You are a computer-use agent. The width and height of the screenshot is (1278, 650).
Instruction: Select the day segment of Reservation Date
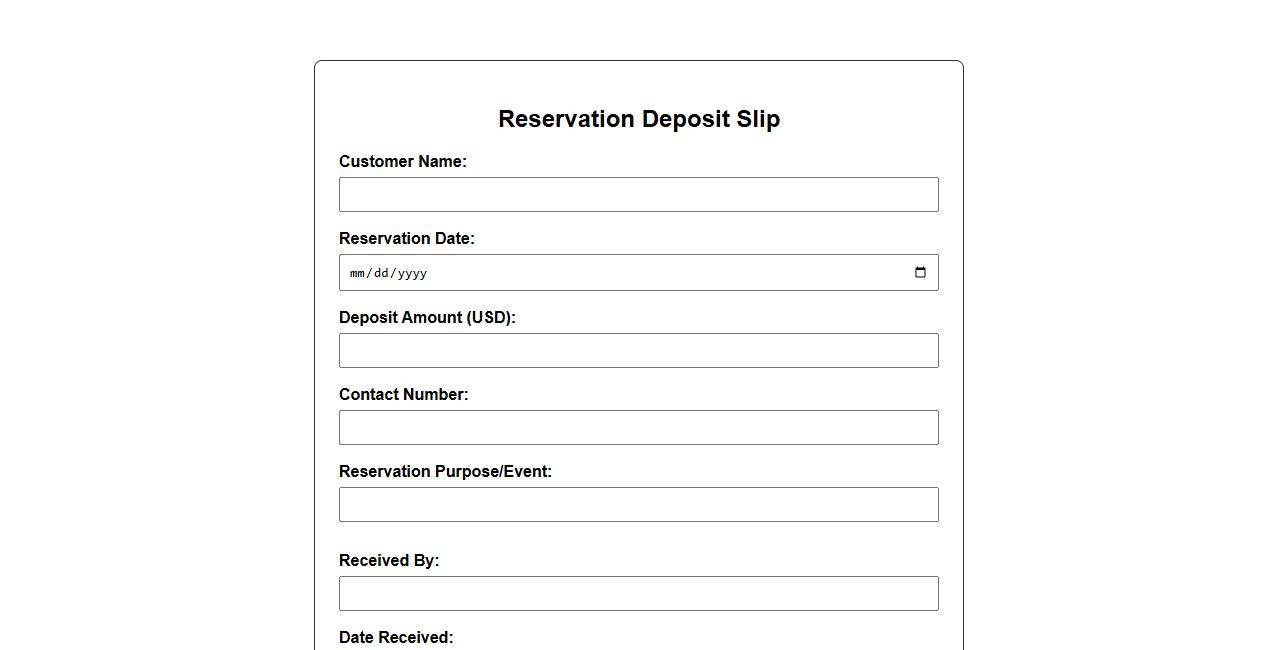[383, 273]
